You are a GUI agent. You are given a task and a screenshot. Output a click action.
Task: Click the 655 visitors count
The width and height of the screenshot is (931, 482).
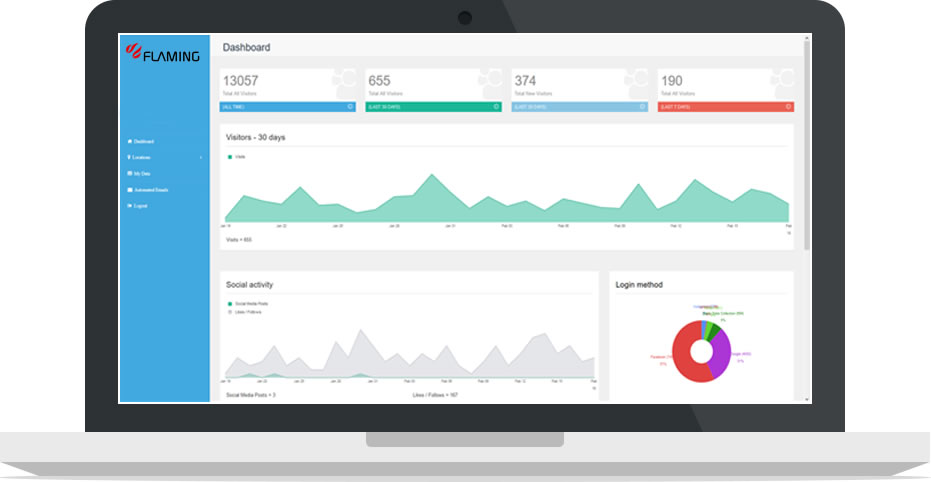pyautogui.click(x=379, y=81)
